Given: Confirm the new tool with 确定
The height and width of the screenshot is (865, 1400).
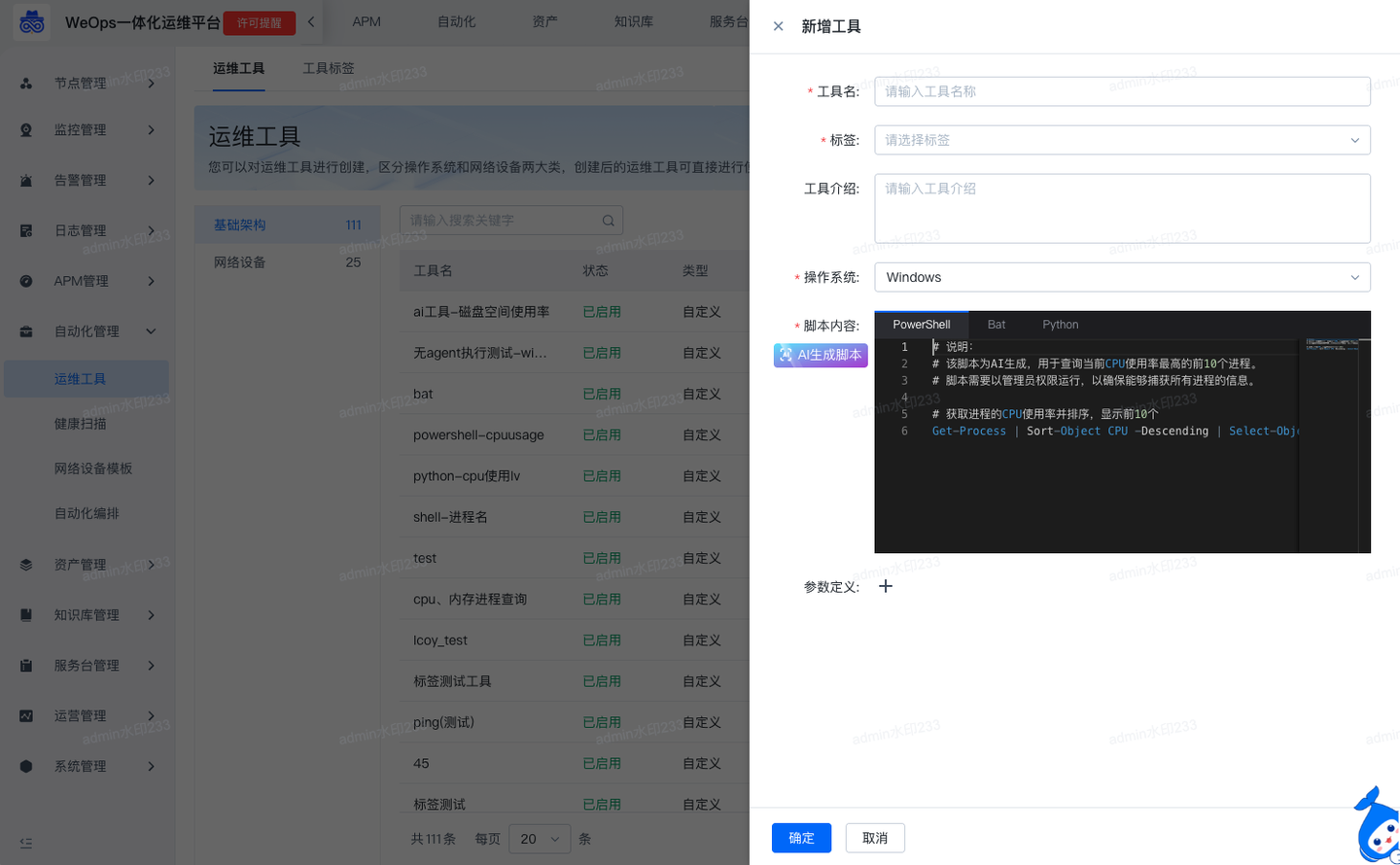Looking at the screenshot, I should click(801, 838).
